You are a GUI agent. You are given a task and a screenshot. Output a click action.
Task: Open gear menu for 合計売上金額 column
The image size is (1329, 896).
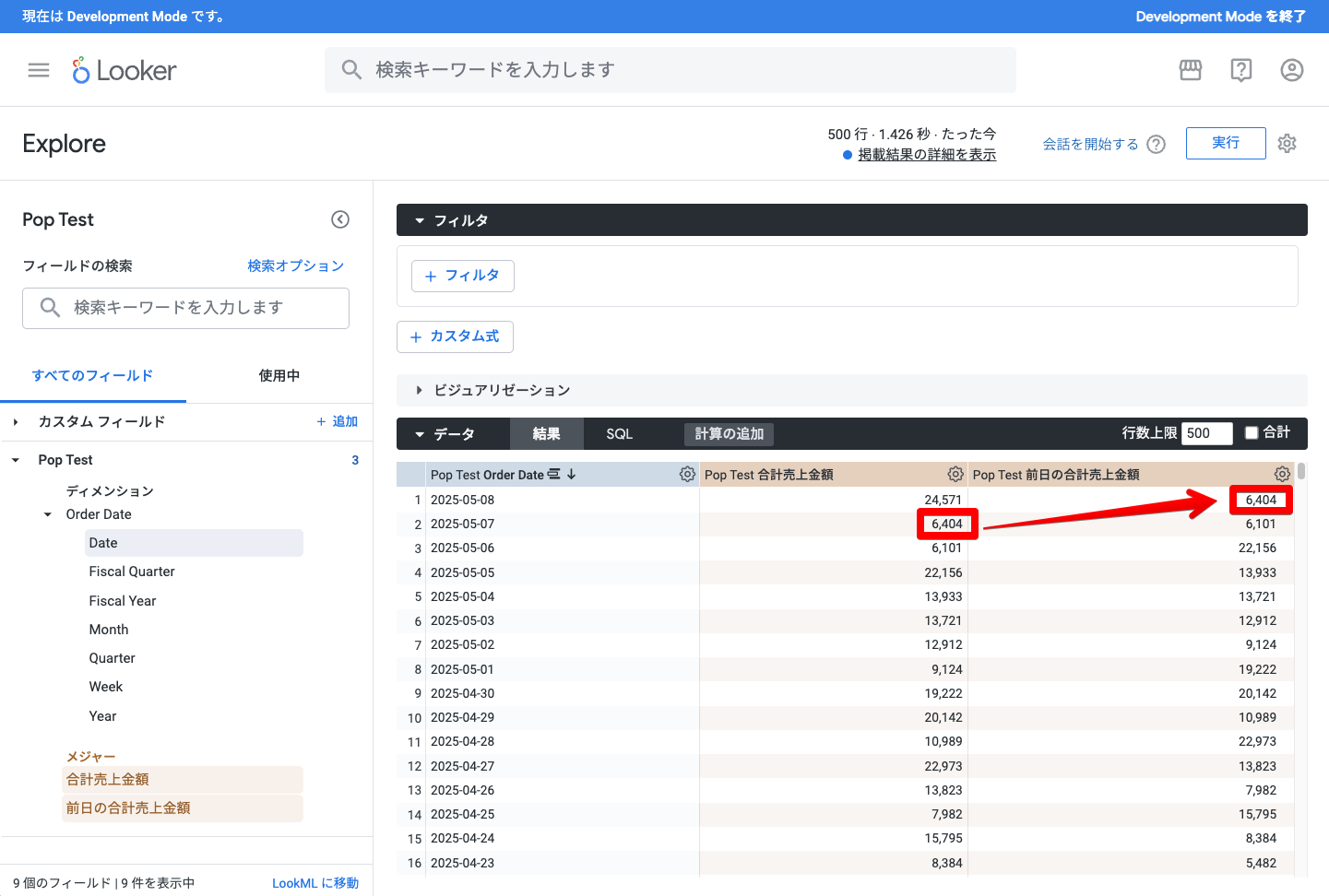point(955,474)
